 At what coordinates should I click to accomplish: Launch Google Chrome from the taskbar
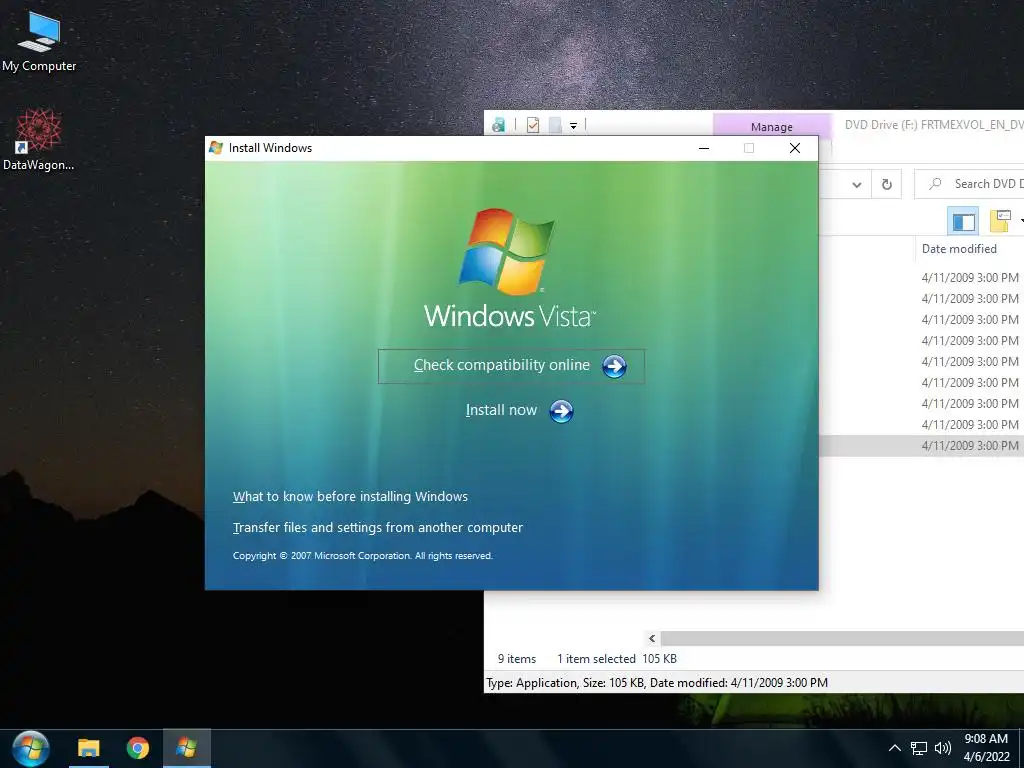138,748
